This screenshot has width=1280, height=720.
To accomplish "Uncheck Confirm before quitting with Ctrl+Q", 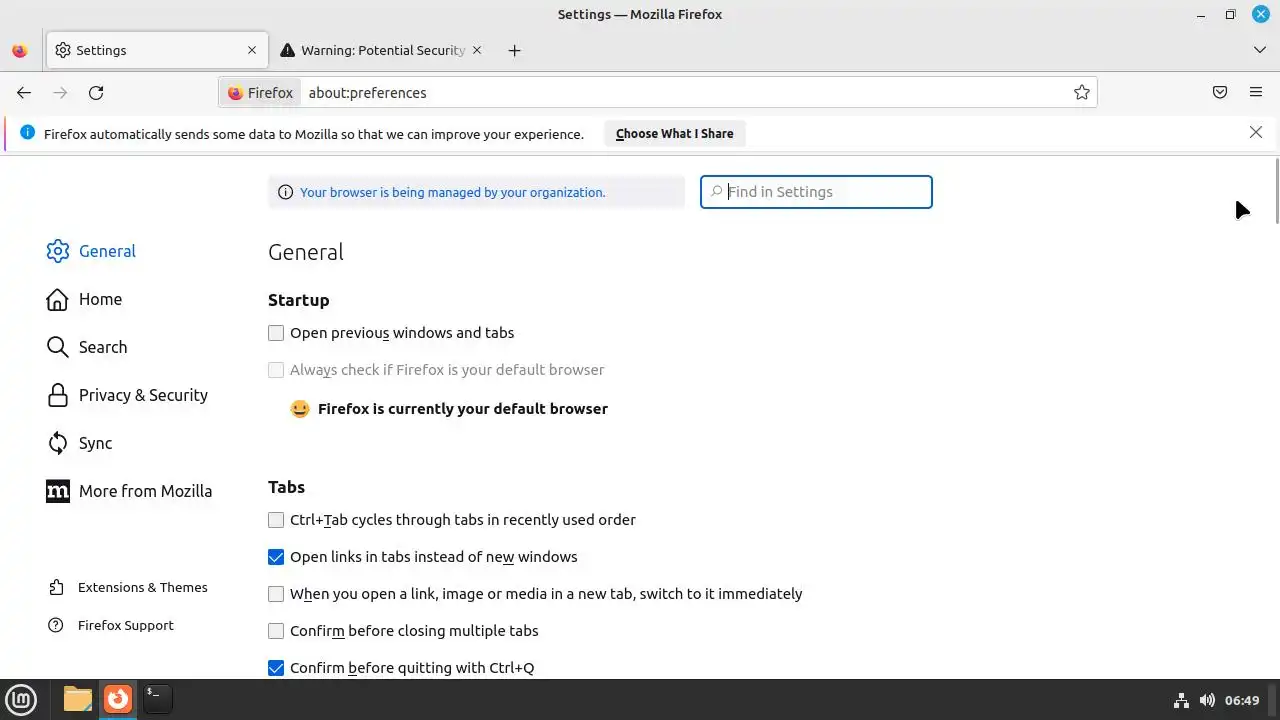I will 276,668.
